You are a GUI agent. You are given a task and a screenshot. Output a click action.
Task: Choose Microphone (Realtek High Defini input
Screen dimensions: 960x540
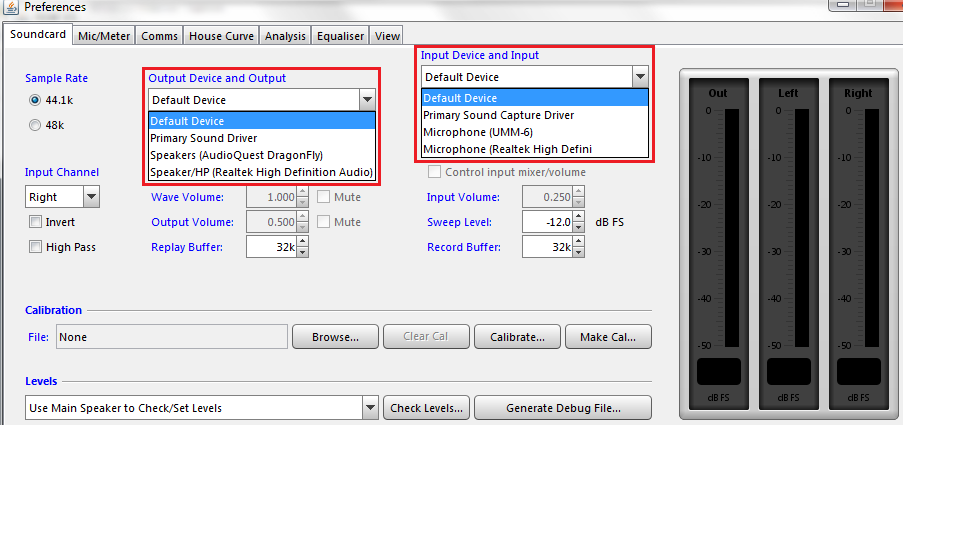pyautogui.click(x=534, y=149)
